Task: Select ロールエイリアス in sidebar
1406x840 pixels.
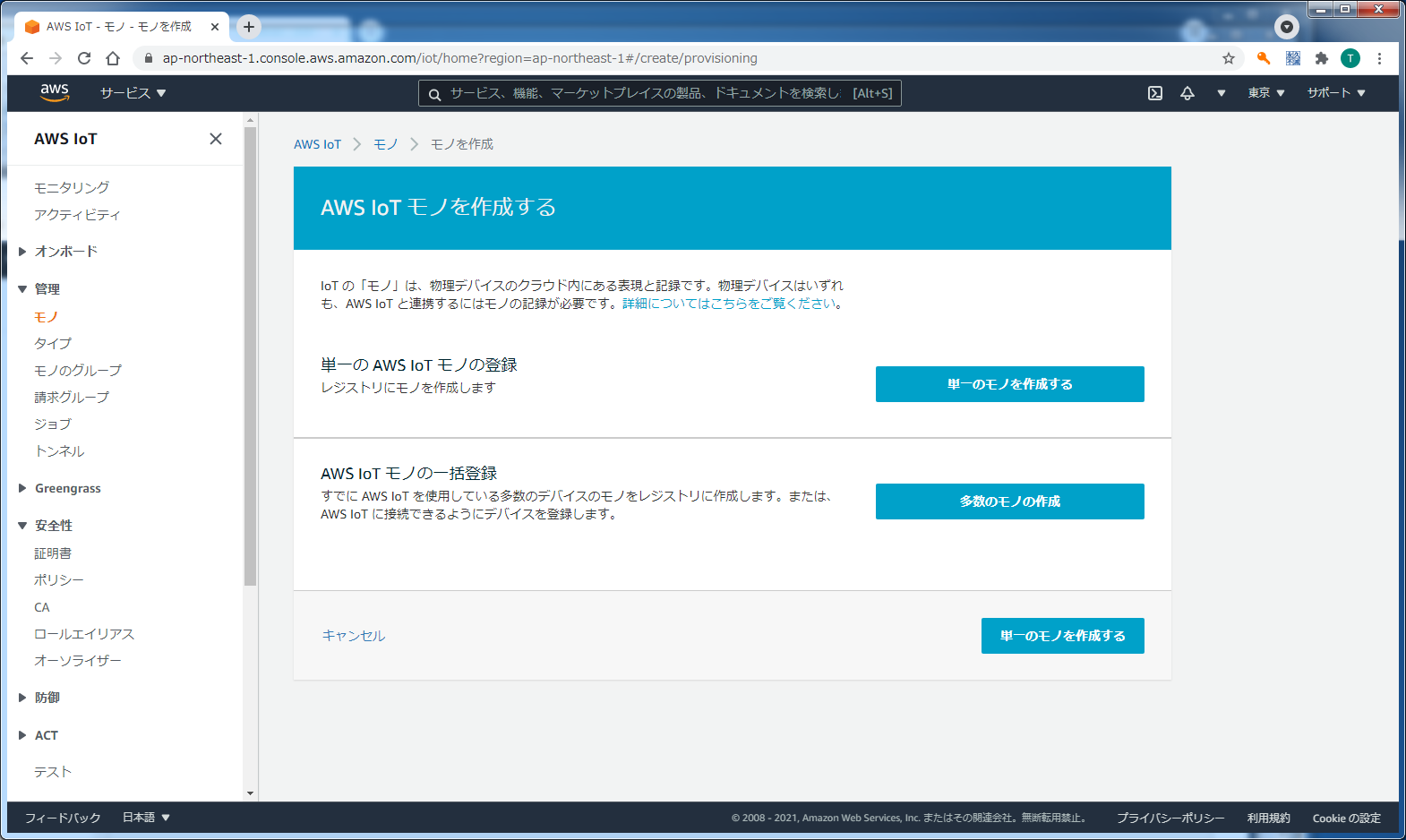Action: pyautogui.click(x=84, y=634)
